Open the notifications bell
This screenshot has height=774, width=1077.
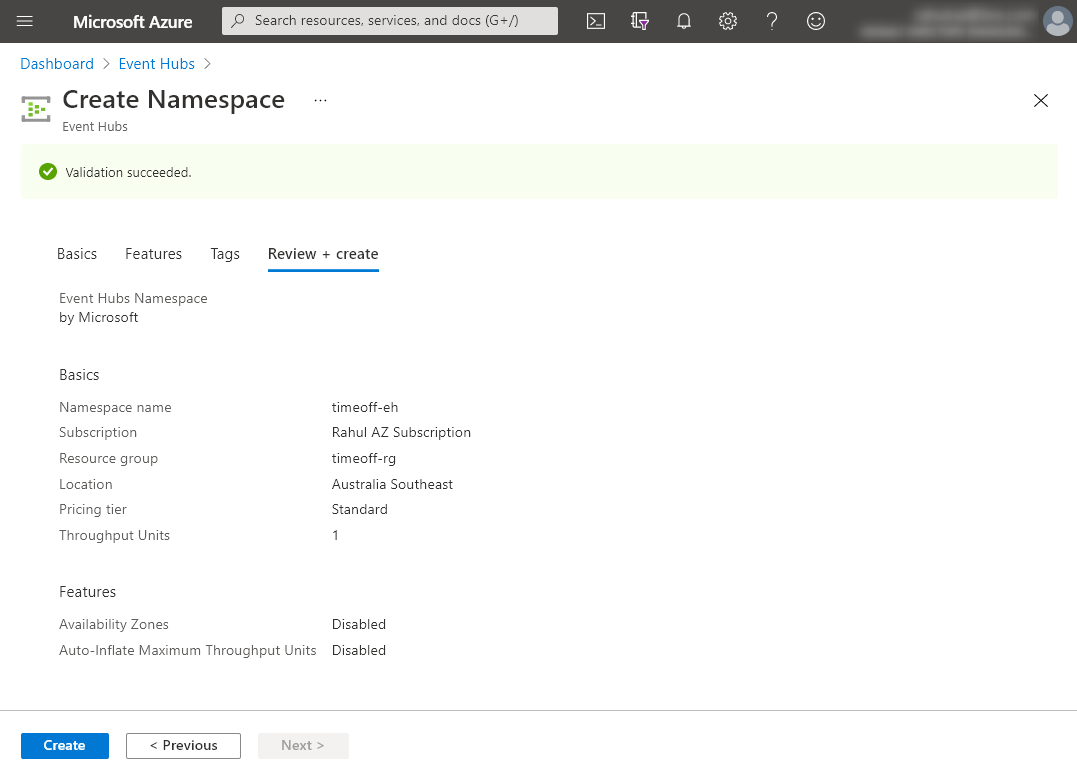point(683,21)
